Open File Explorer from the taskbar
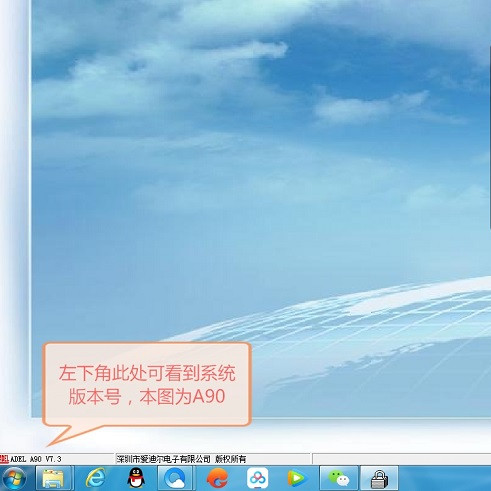This screenshot has height=491, width=491. click(x=53, y=479)
